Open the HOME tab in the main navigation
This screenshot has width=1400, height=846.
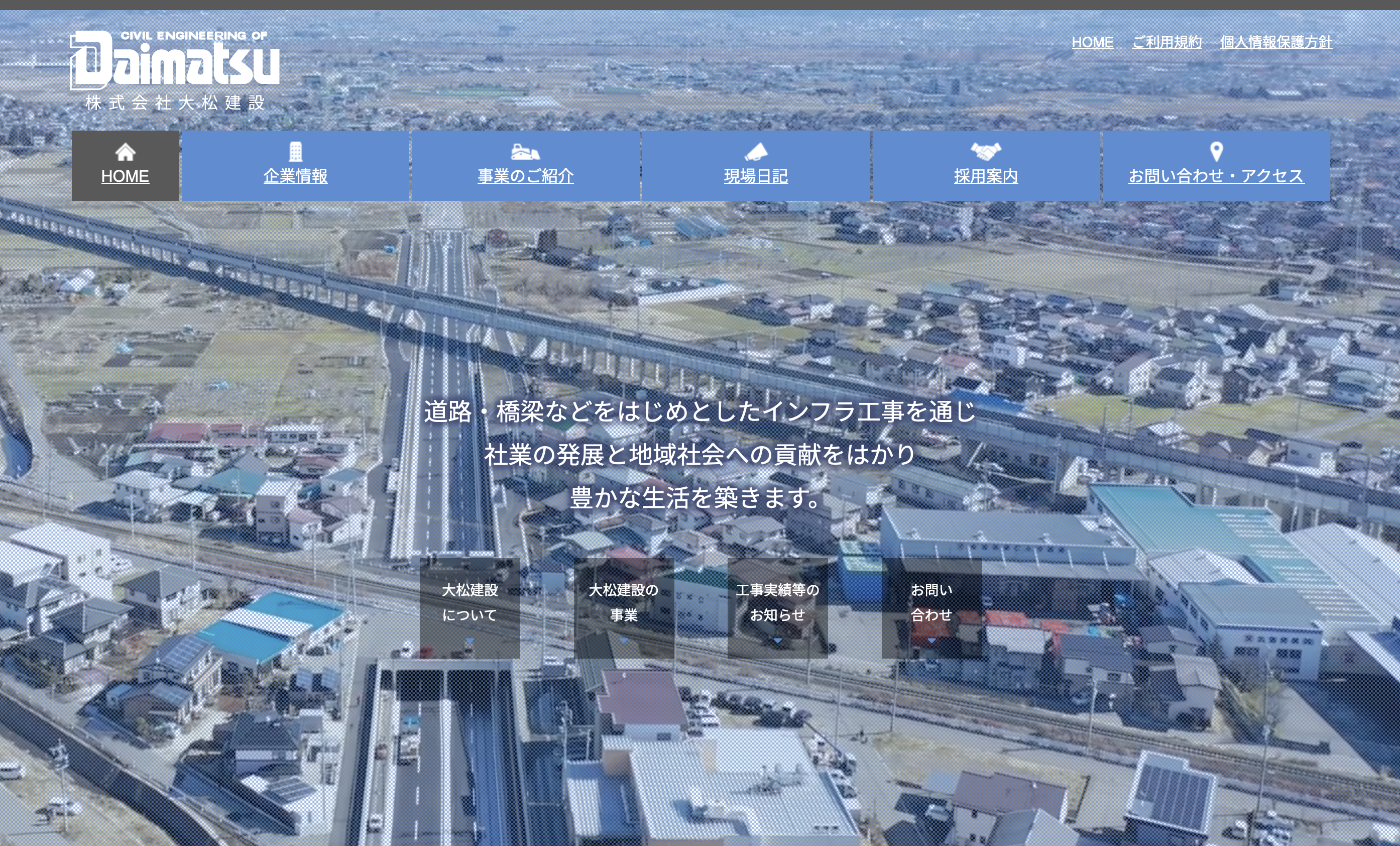pyautogui.click(x=125, y=165)
